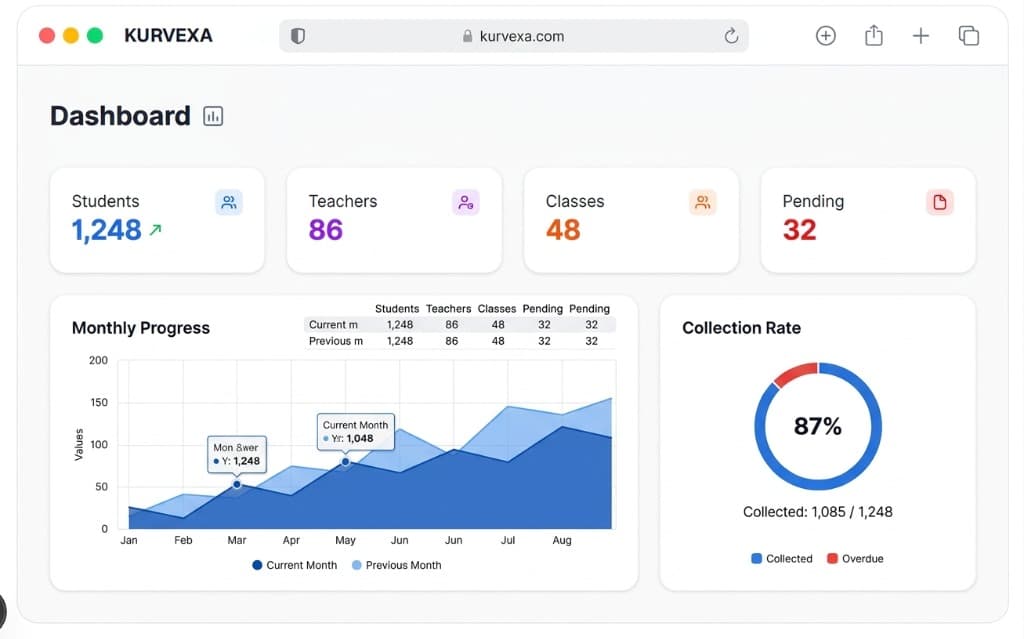Click the red overdue segment of the donut

click(795, 373)
